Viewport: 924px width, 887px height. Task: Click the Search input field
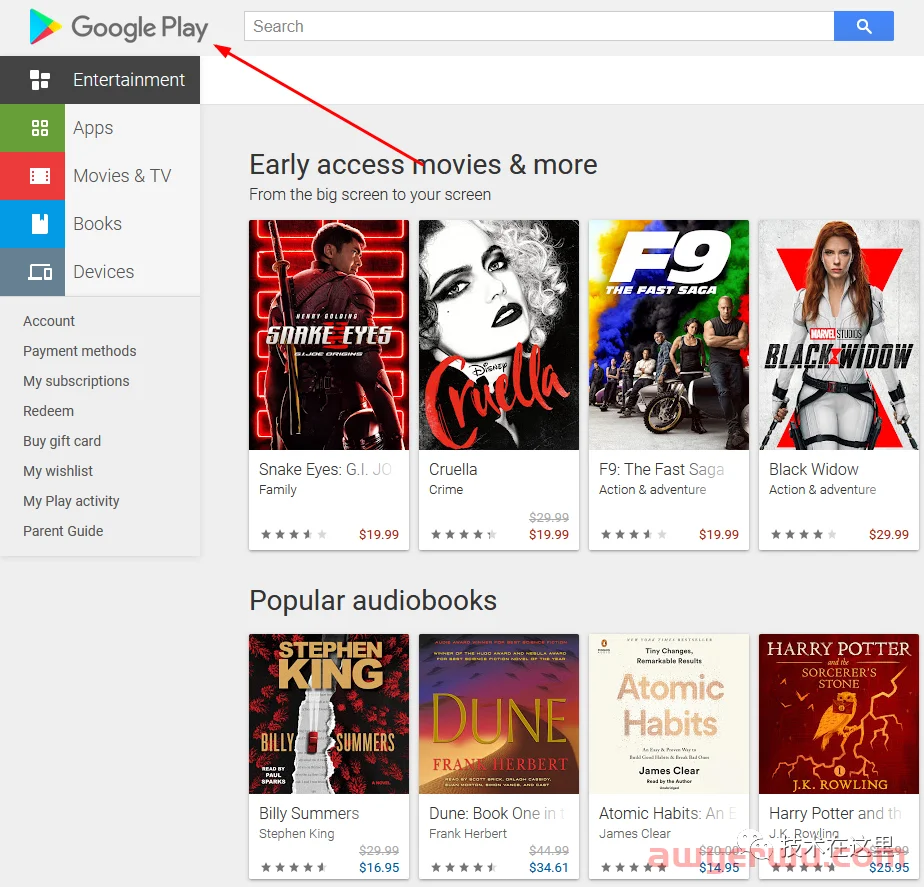tap(539, 26)
